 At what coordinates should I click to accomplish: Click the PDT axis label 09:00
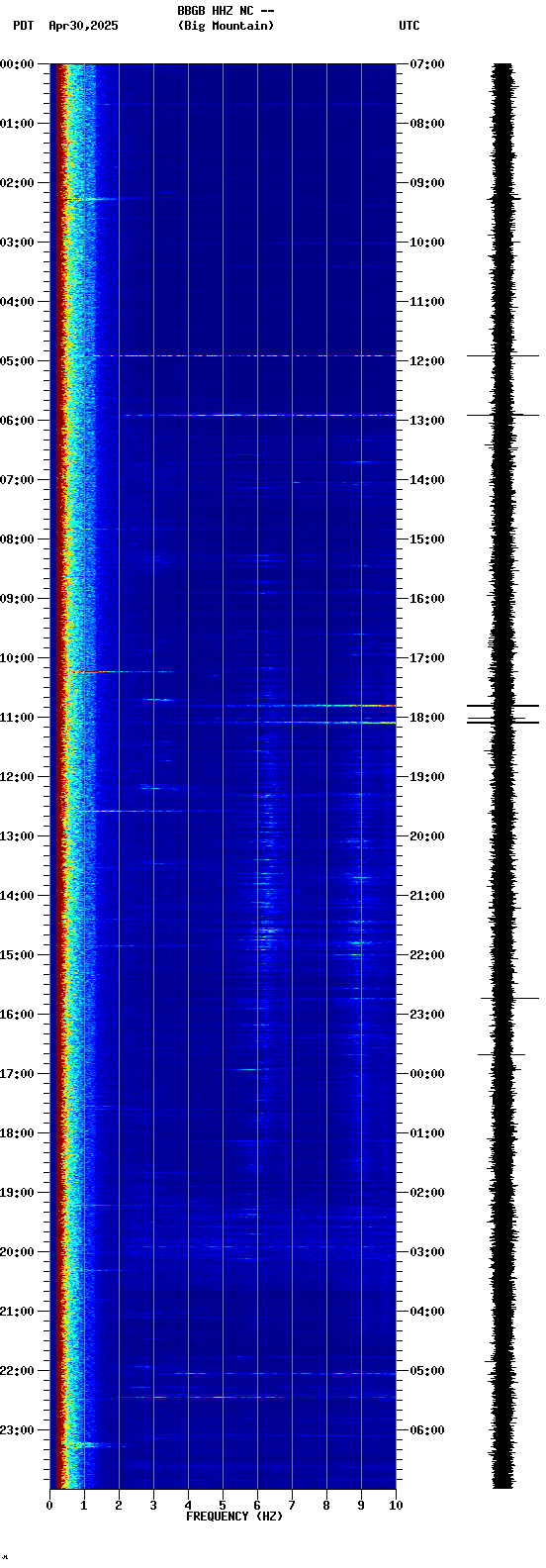[x=17, y=599]
